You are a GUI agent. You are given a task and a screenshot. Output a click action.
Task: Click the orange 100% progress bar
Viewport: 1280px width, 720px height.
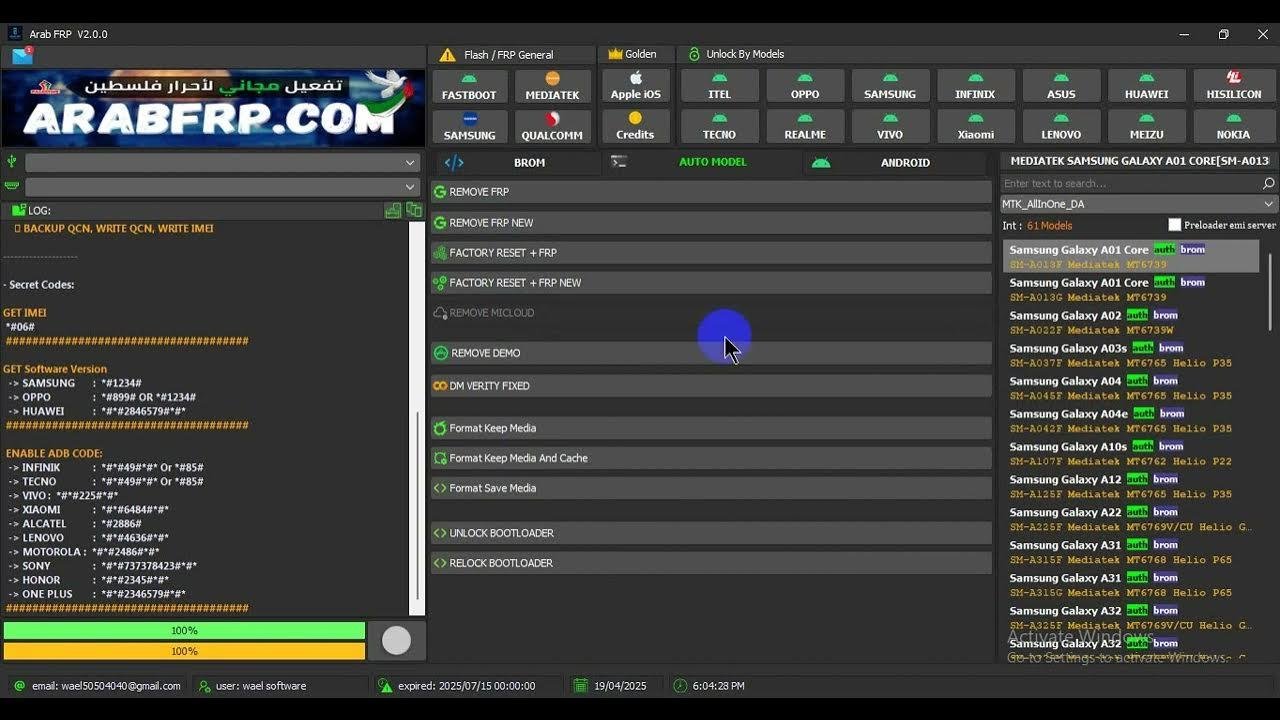[x=184, y=651]
